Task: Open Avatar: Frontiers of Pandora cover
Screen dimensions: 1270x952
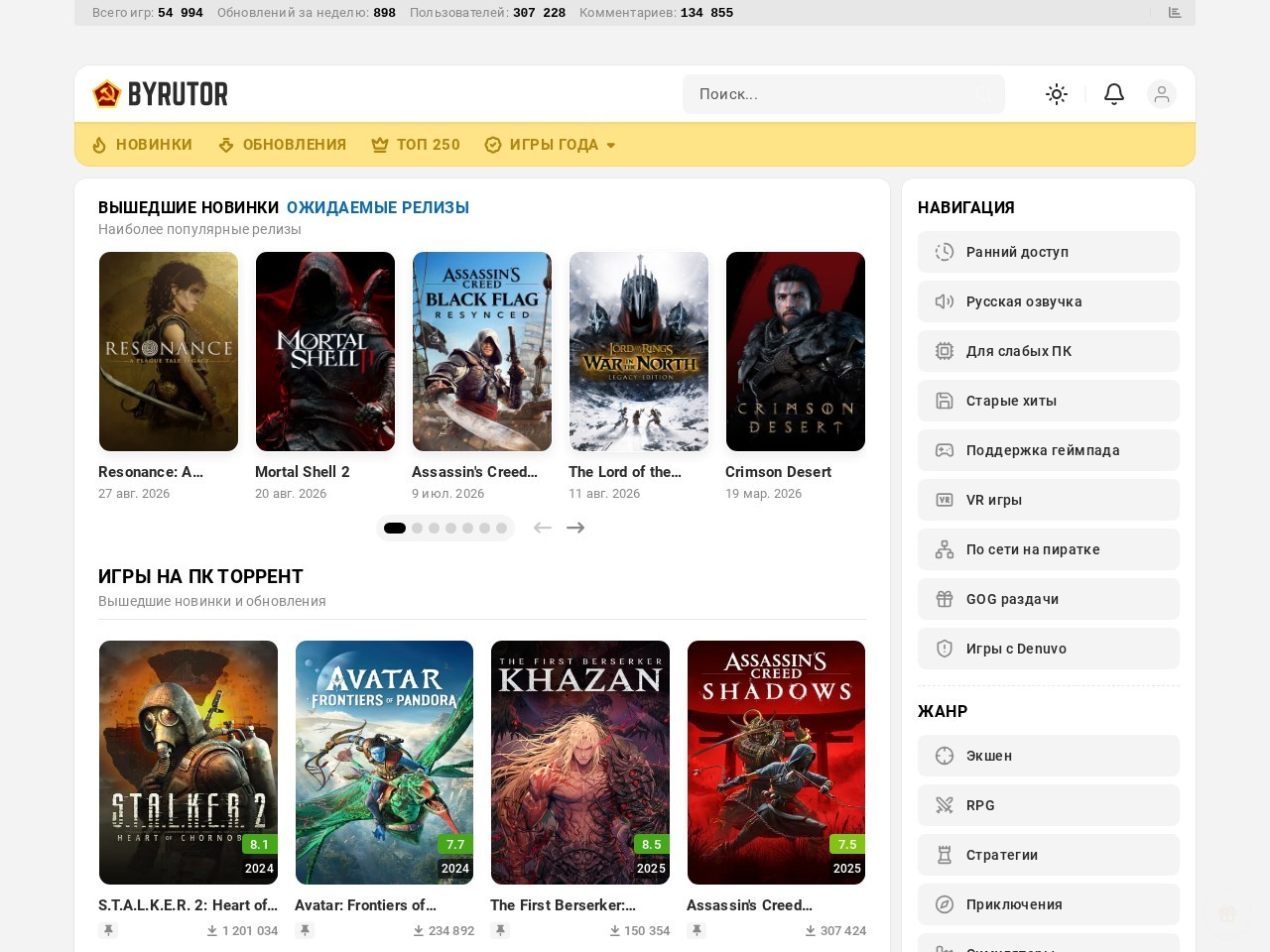Action: [x=384, y=763]
